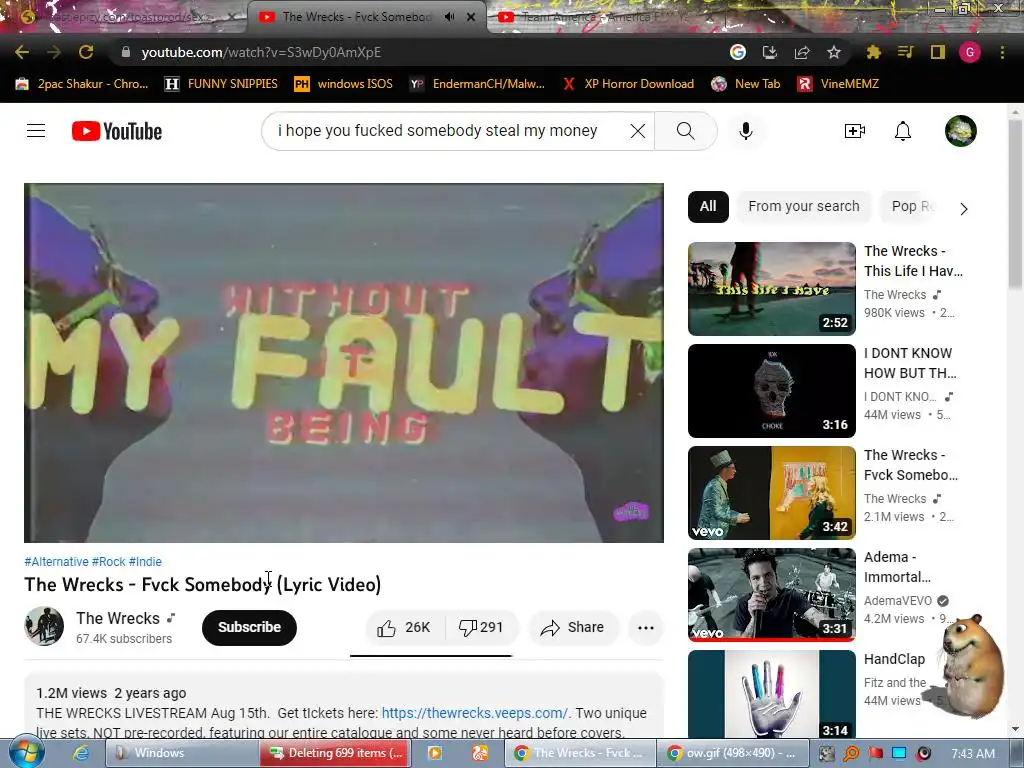Open the Windows taskbar button

click(x=181, y=753)
